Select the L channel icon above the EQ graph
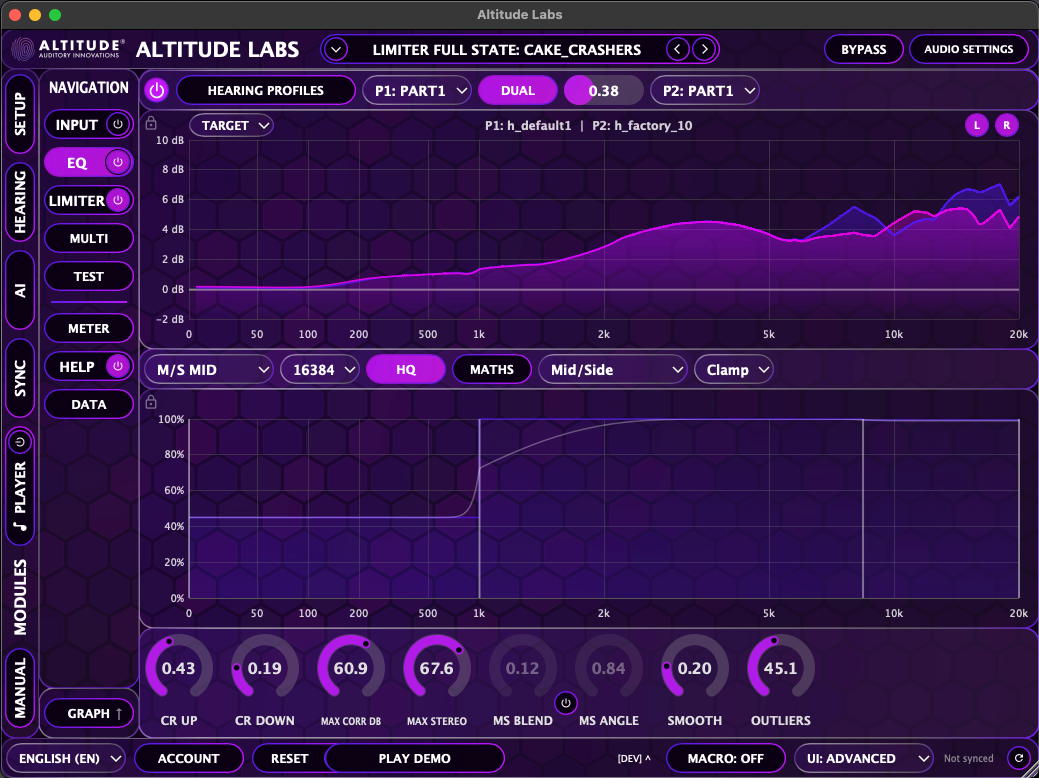The image size is (1039, 778). click(977, 125)
